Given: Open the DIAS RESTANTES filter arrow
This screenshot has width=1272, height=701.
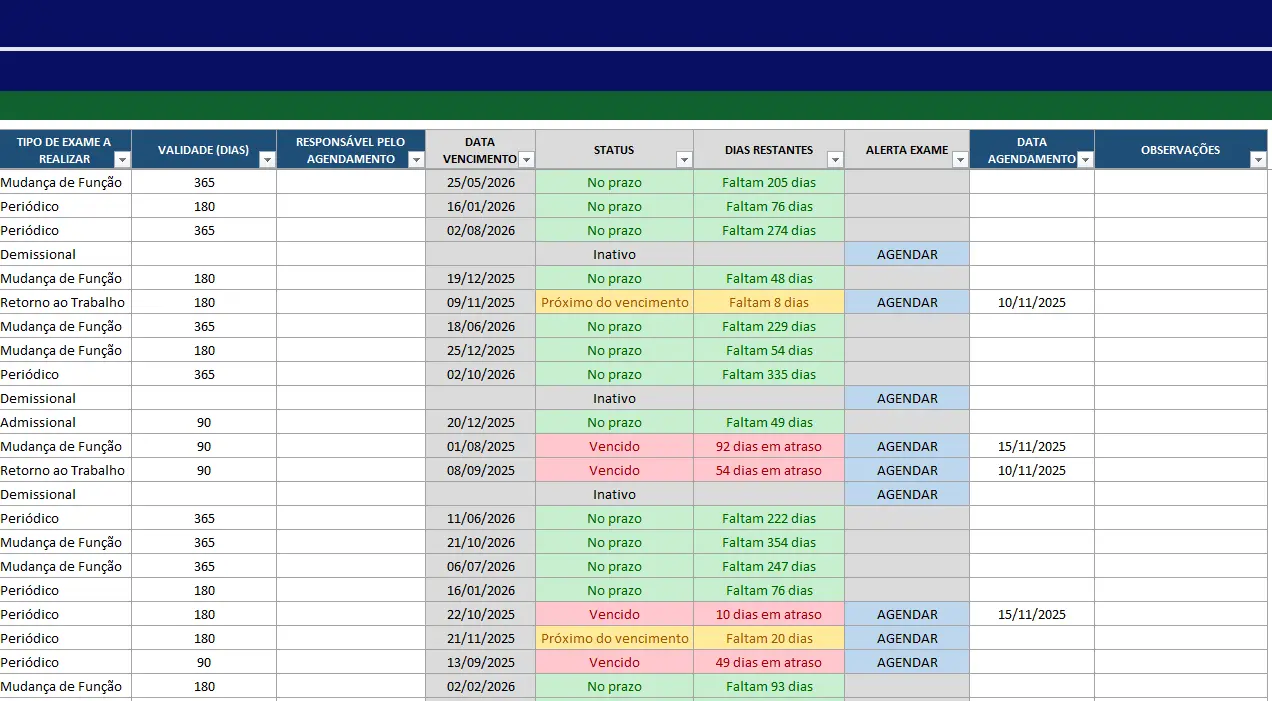Looking at the screenshot, I should [x=835, y=160].
